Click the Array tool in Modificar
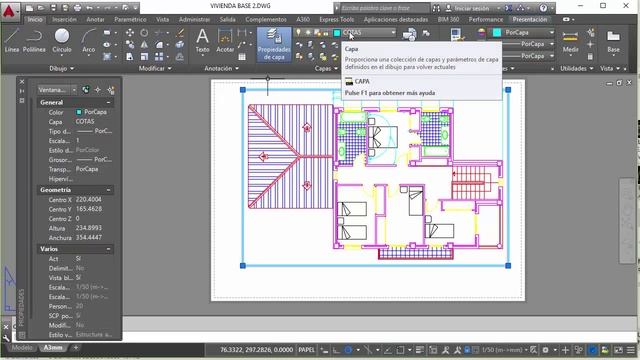The image size is (640, 360). pyautogui.click(x=159, y=57)
